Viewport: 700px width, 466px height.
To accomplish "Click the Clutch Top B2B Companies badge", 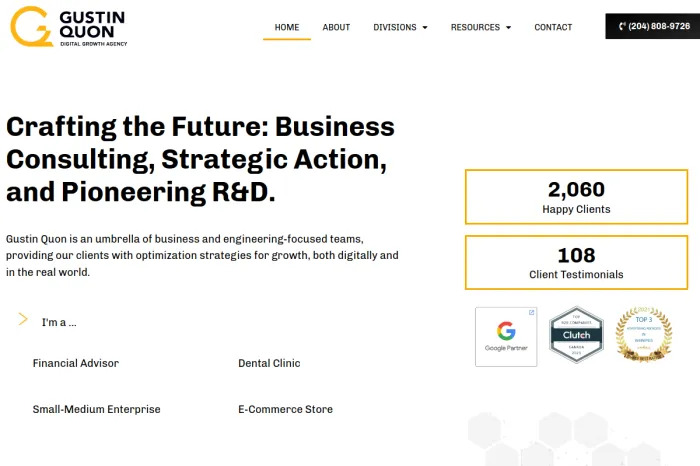I will (x=576, y=334).
